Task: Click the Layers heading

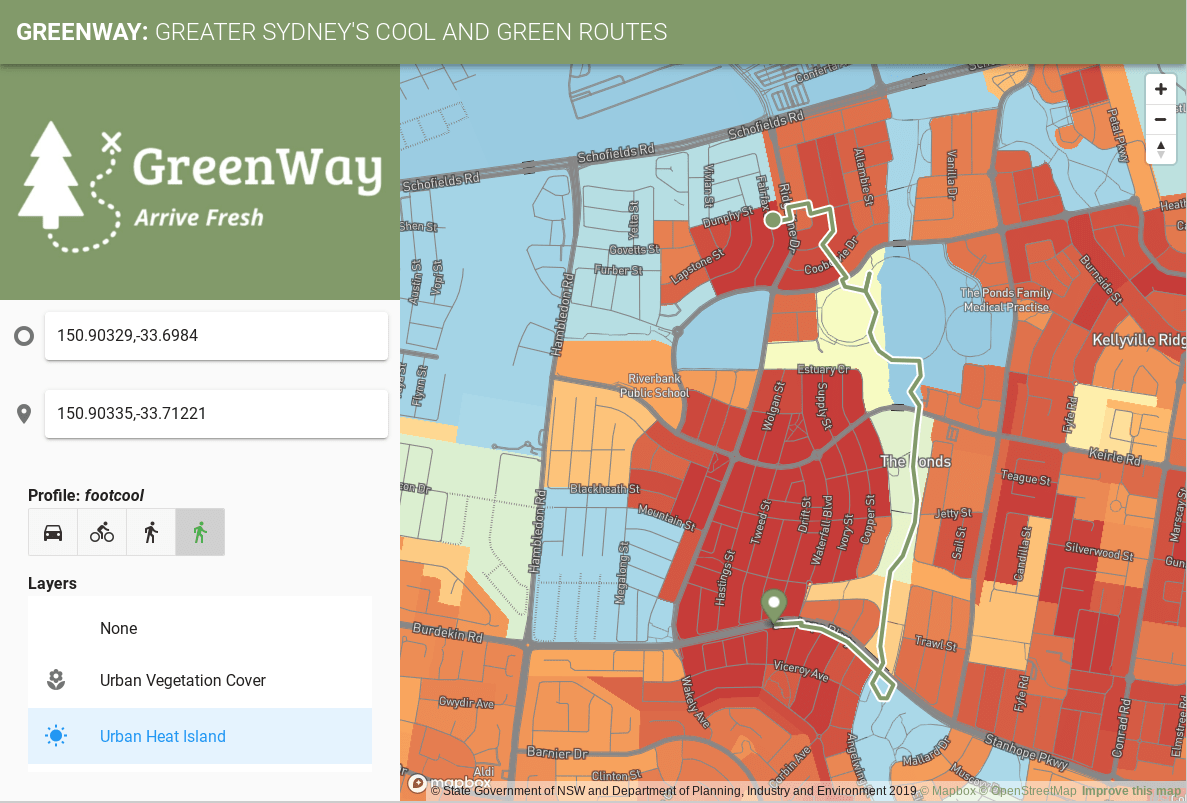Action: [x=52, y=584]
